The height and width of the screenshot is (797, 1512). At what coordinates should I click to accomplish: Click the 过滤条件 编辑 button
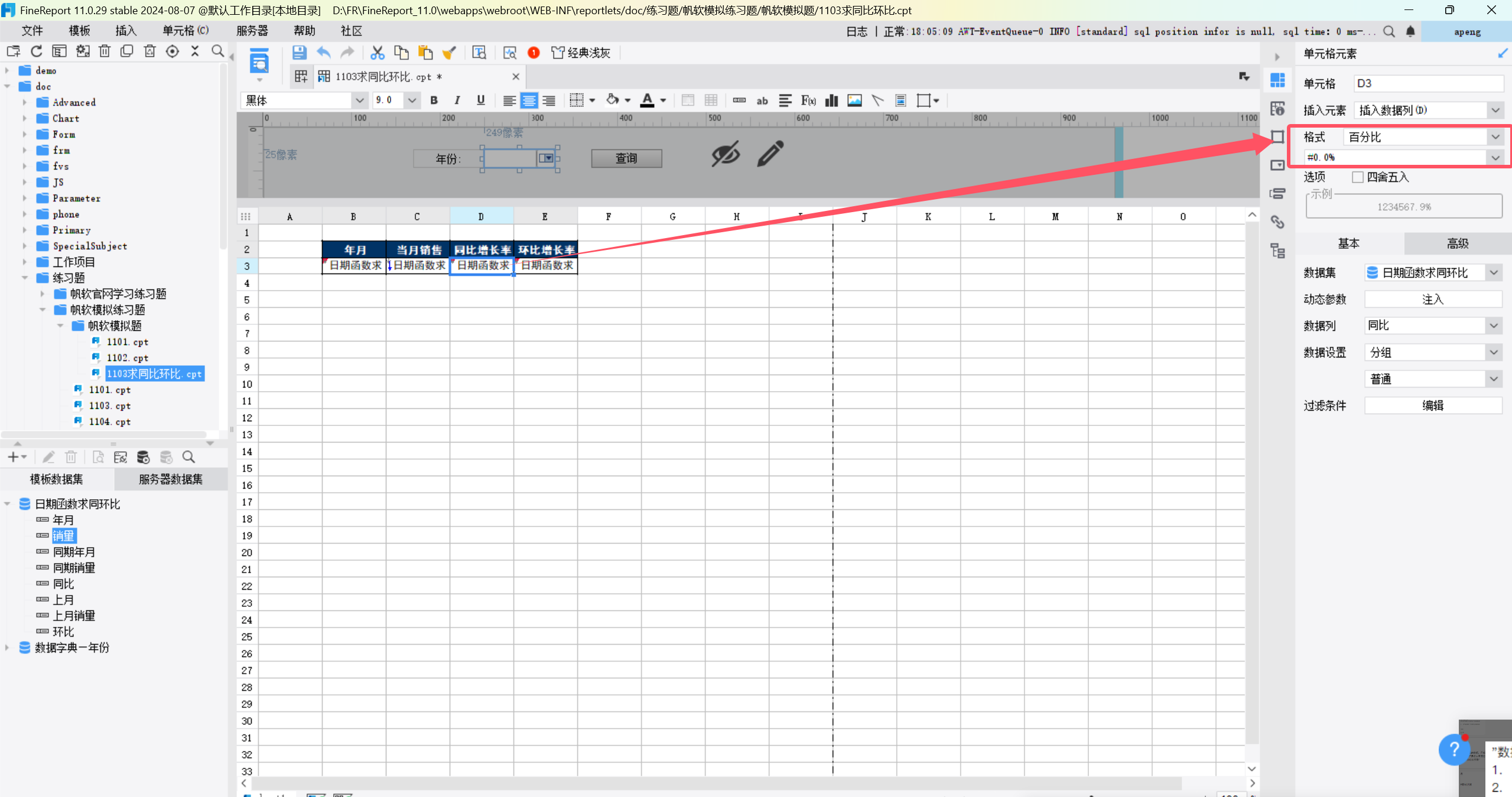click(1432, 406)
